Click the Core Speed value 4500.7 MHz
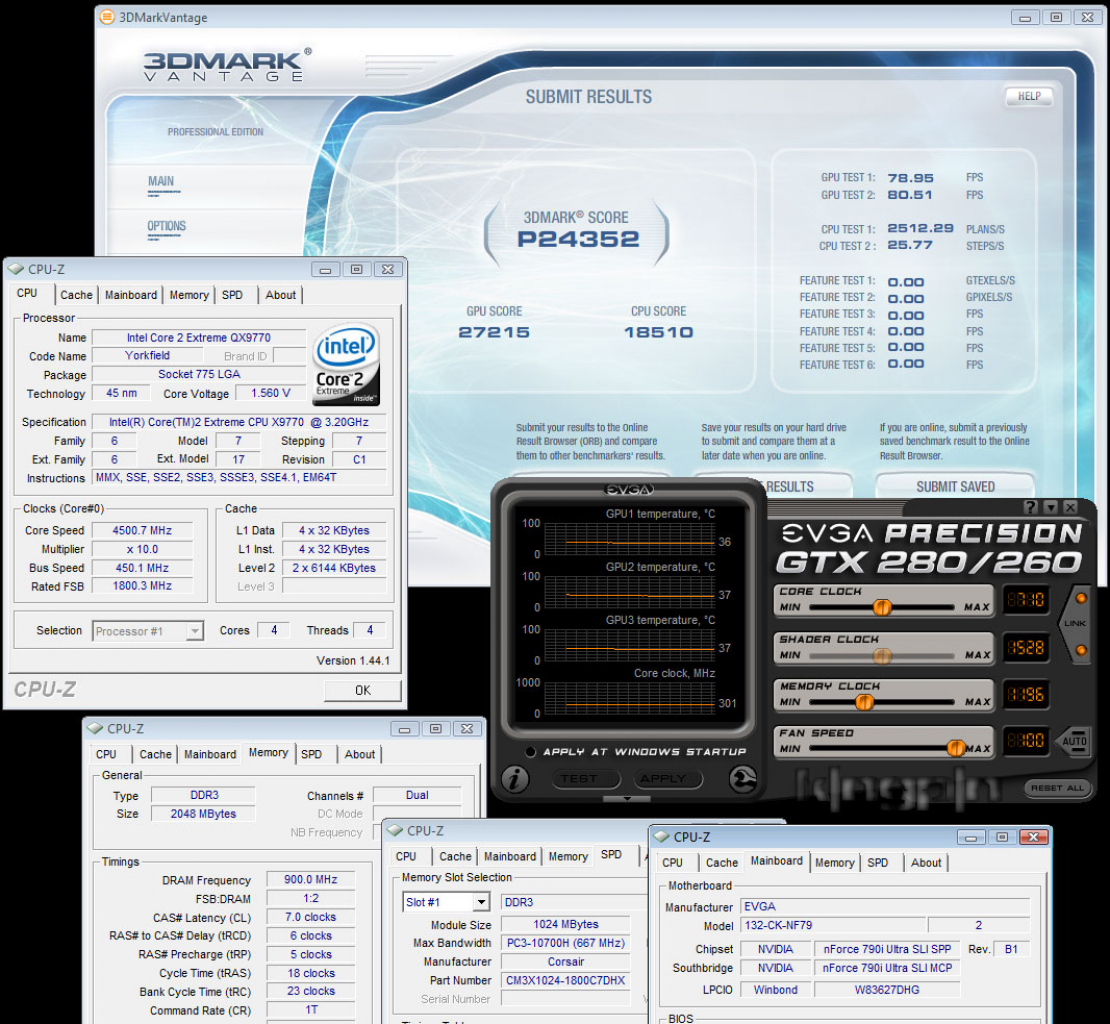 click(x=142, y=530)
